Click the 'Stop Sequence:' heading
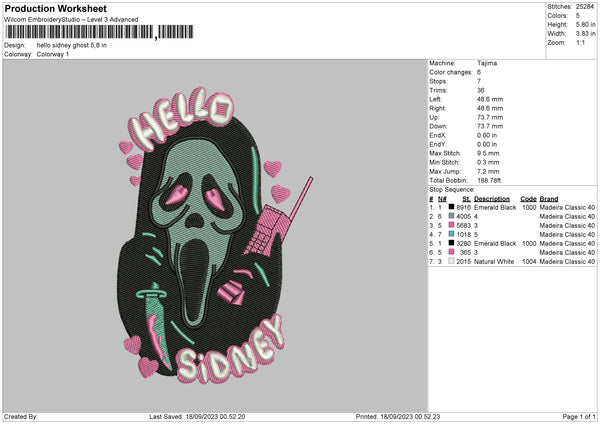This screenshot has height=424, width=600. click(452, 190)
